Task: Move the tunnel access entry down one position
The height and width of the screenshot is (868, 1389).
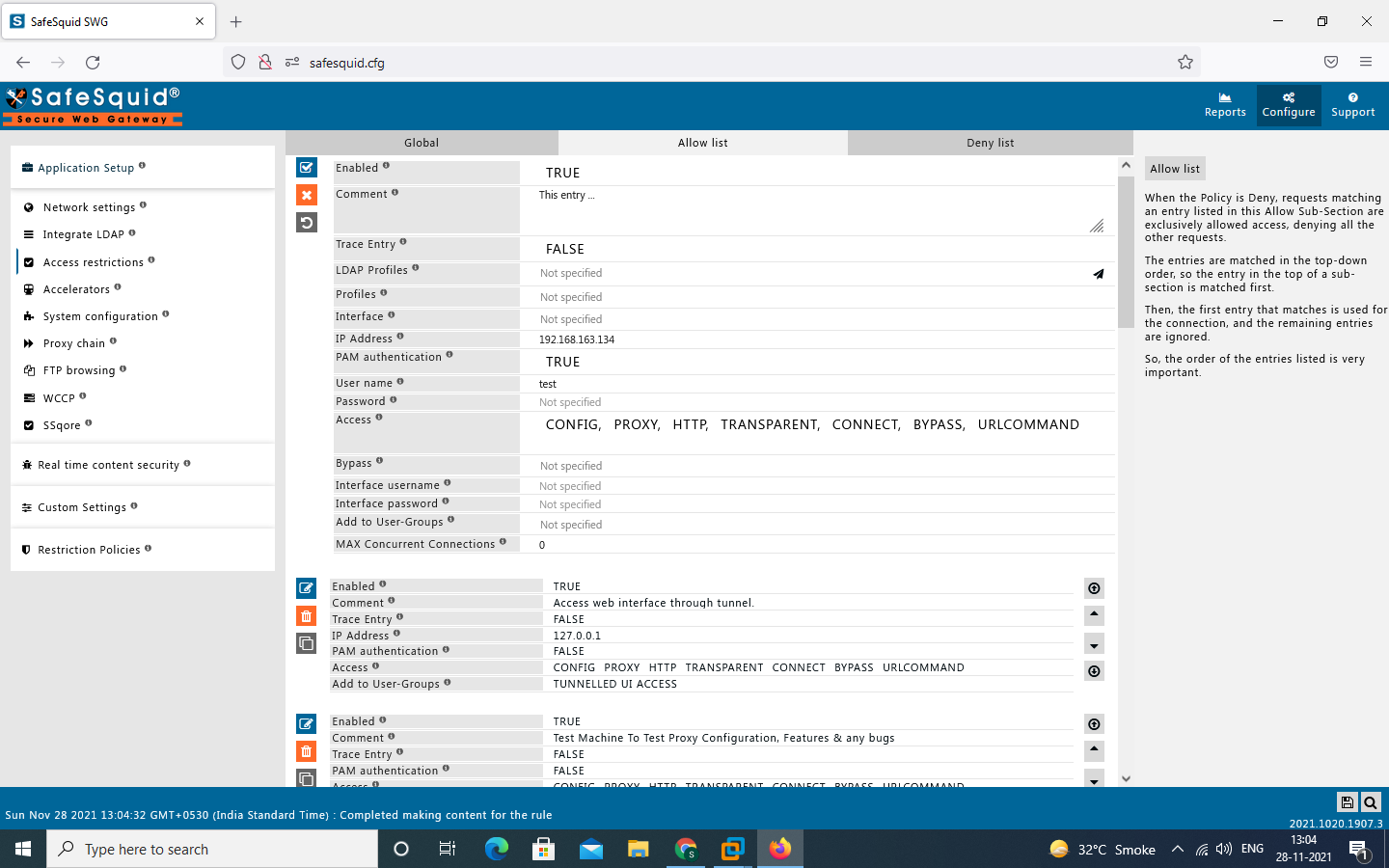Action: (1094, 644)
